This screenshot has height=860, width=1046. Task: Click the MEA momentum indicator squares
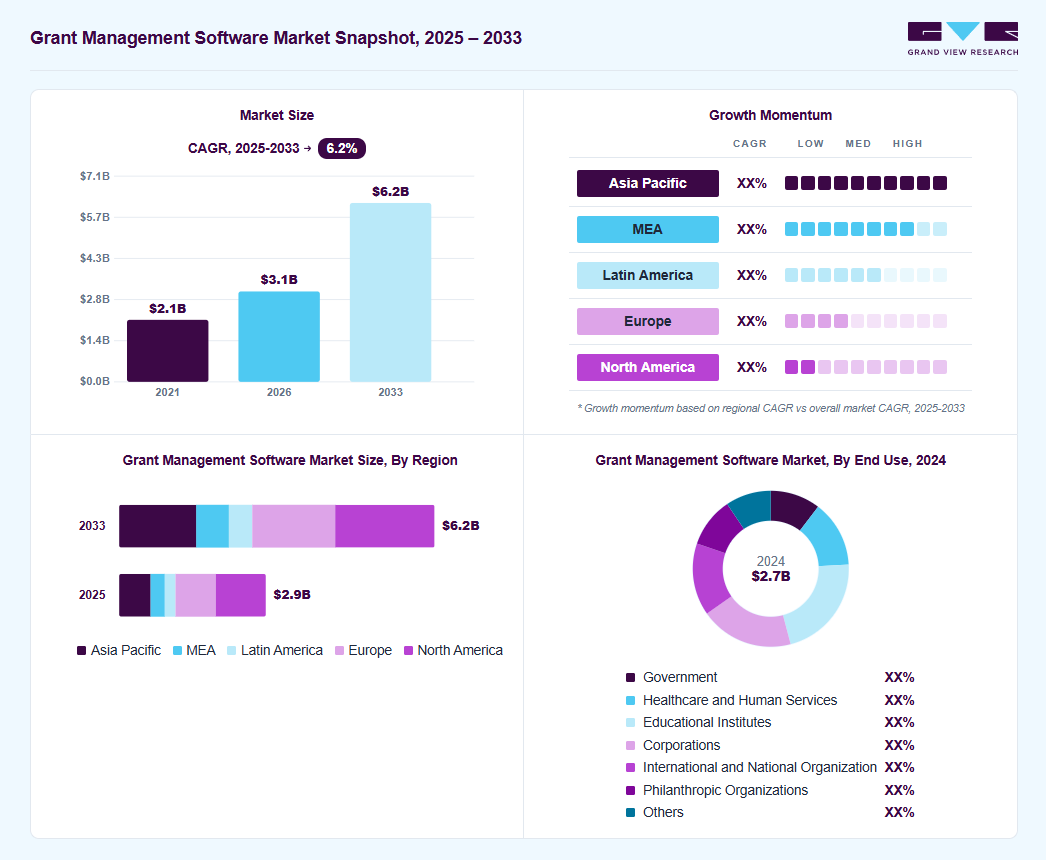tap(866, 230)
